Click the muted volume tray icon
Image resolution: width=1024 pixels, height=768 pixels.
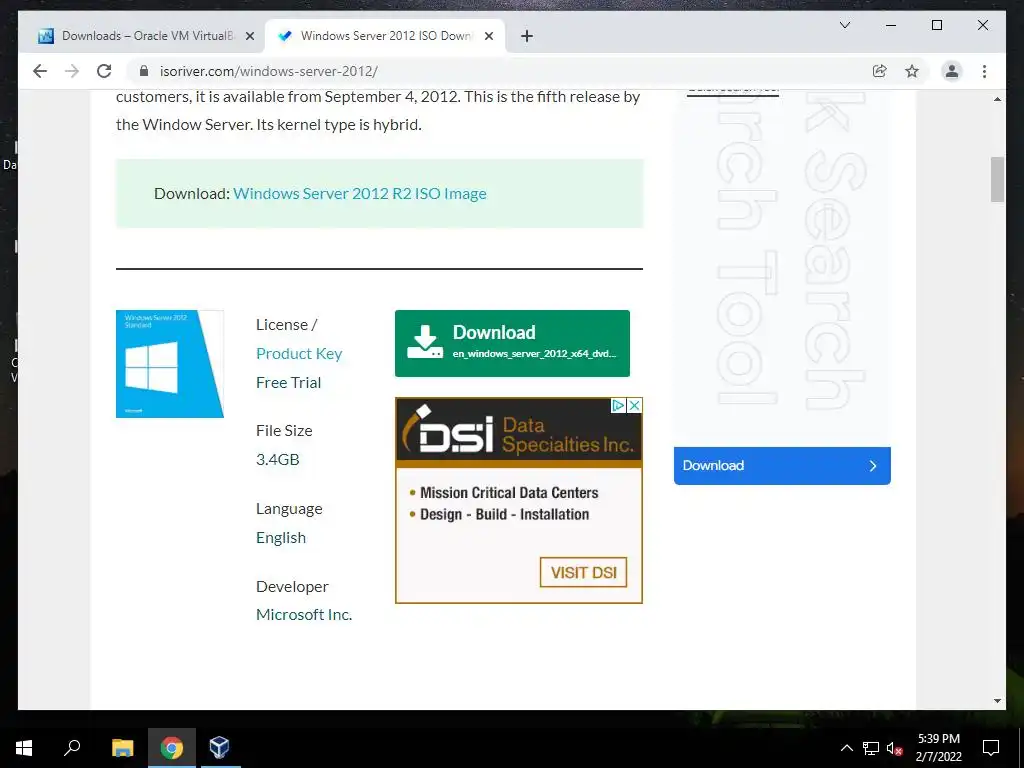tap(895, 748)
